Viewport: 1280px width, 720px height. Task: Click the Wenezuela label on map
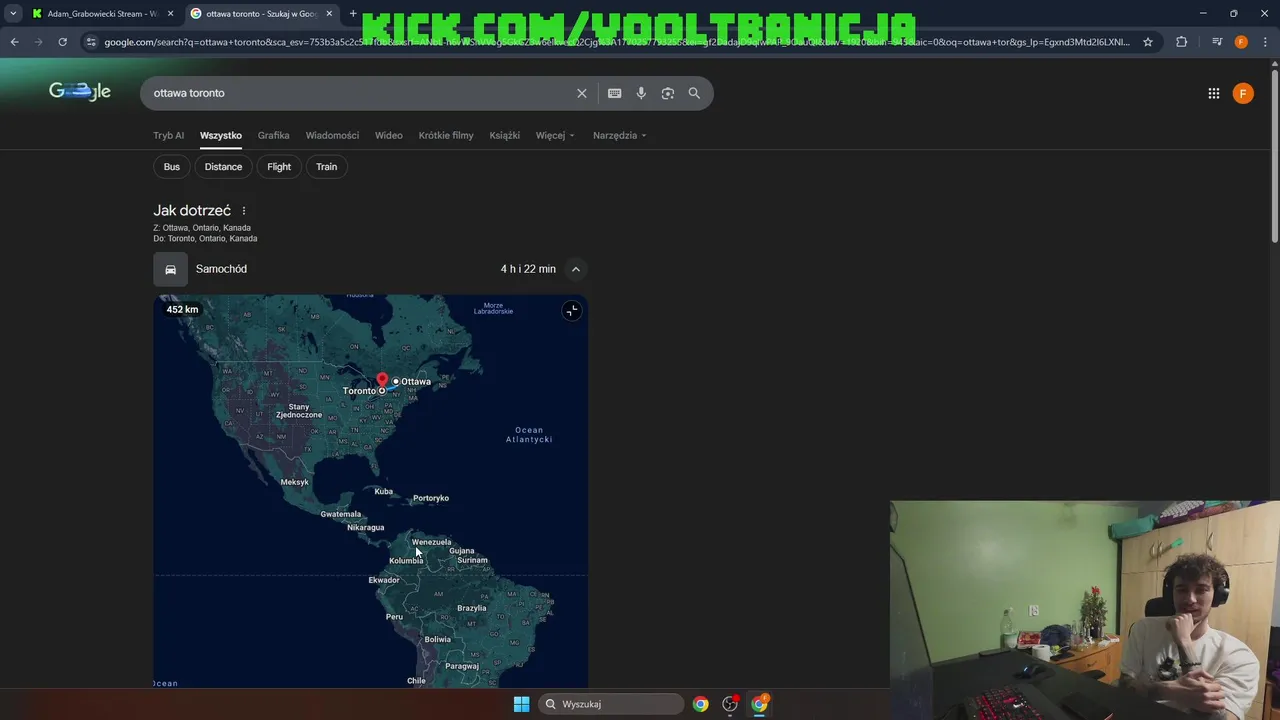(431, 542)
